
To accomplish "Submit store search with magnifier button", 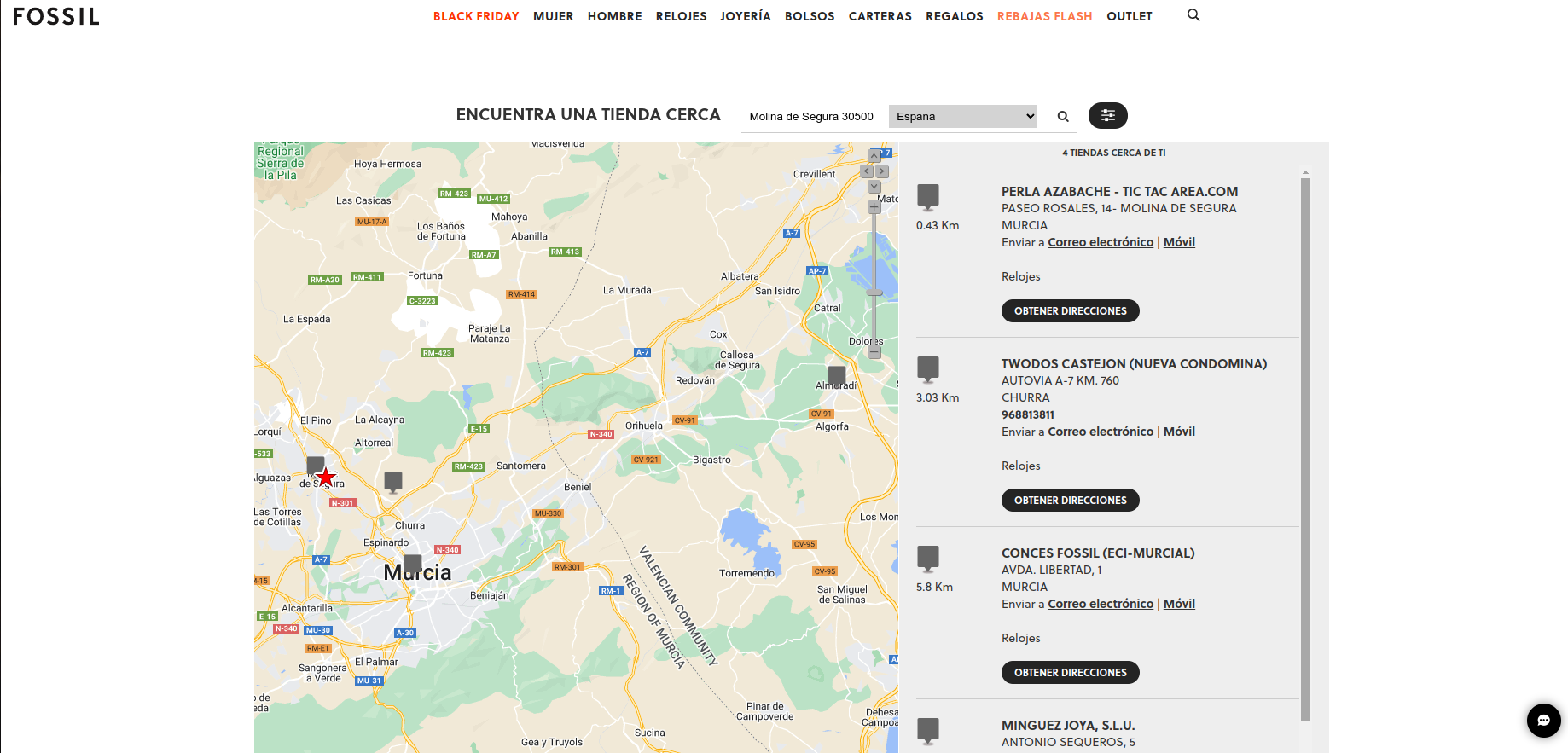I will click(1063, 117).
